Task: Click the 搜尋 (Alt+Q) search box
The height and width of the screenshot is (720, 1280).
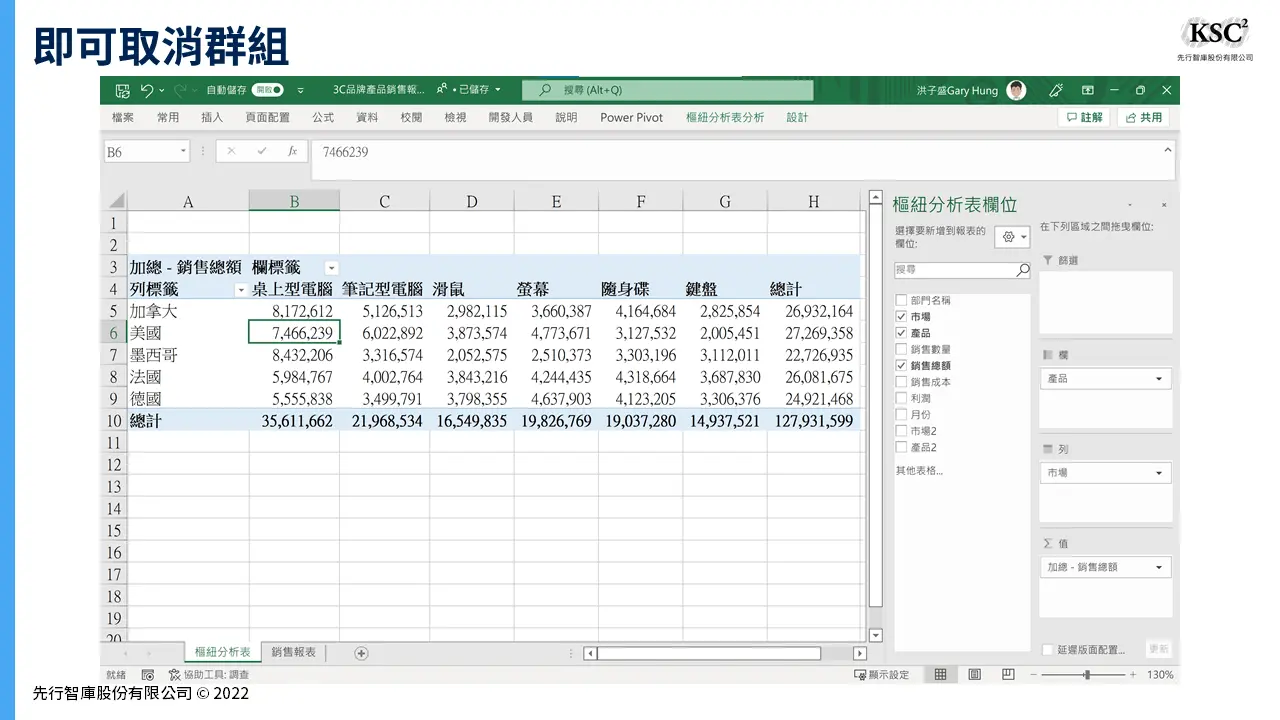Action: [x=667, y=90]
